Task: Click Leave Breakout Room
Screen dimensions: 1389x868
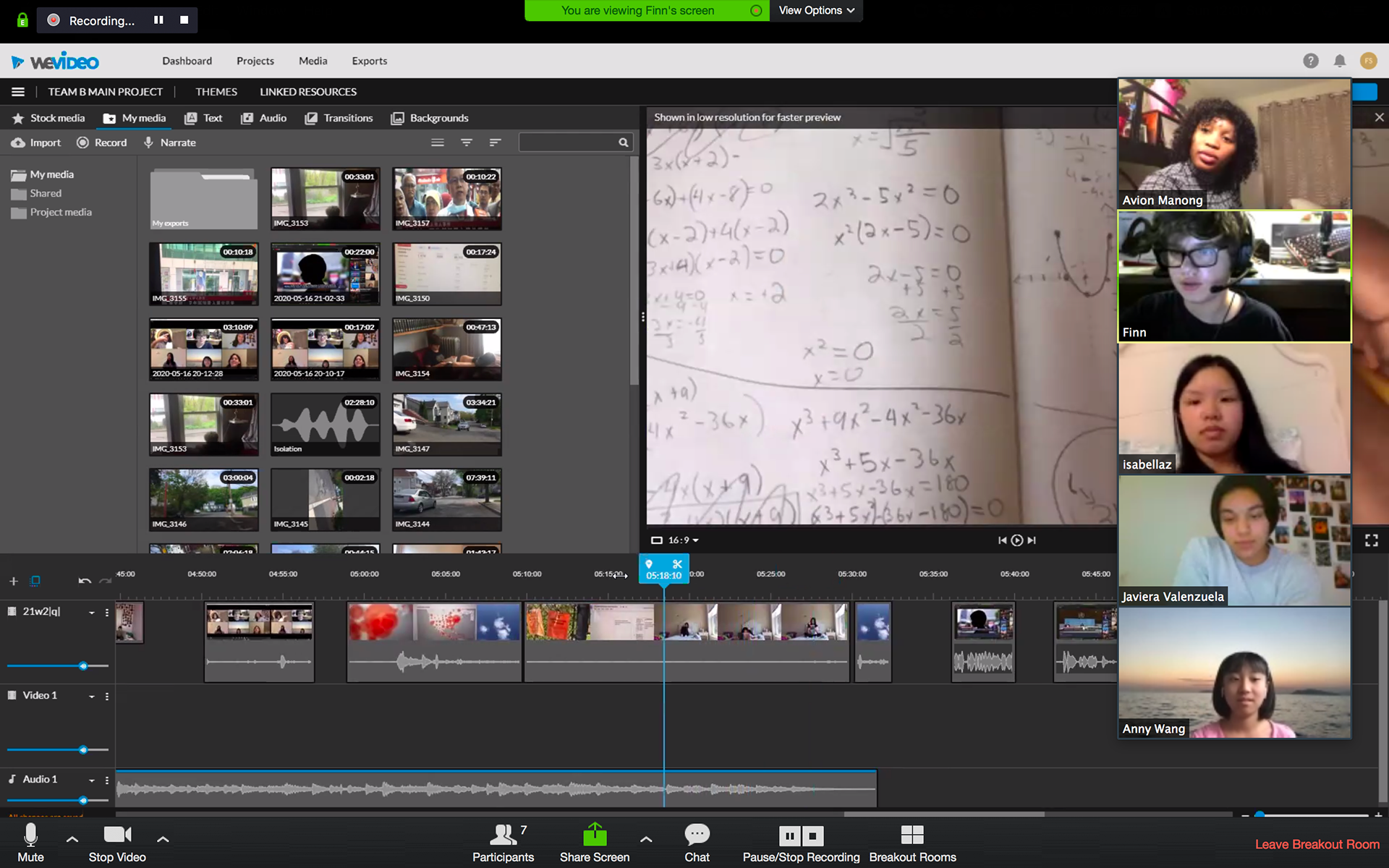Action: click(1317, 844)
